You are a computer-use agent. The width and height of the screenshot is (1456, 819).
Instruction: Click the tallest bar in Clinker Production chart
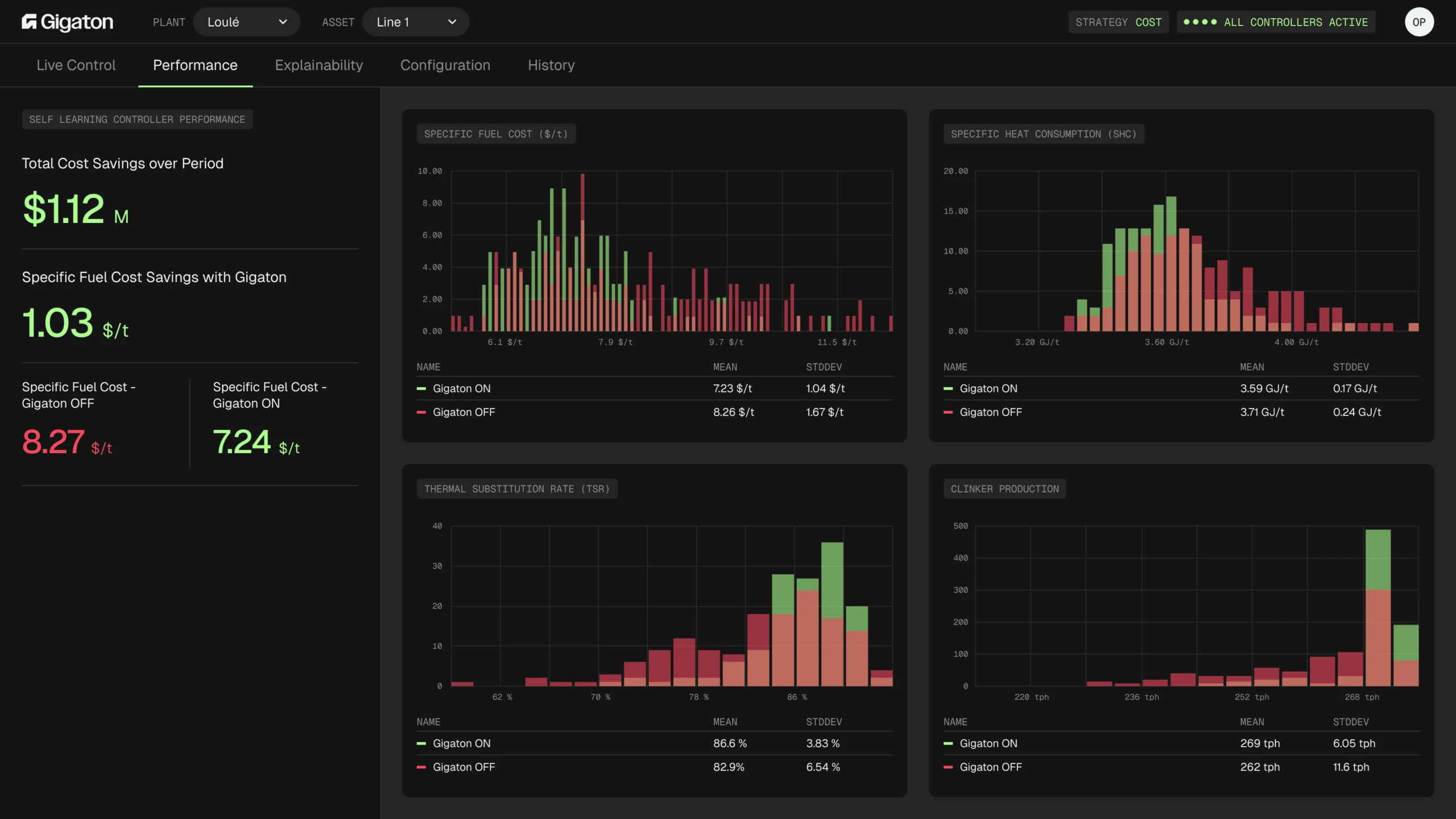click(1378, 607)
